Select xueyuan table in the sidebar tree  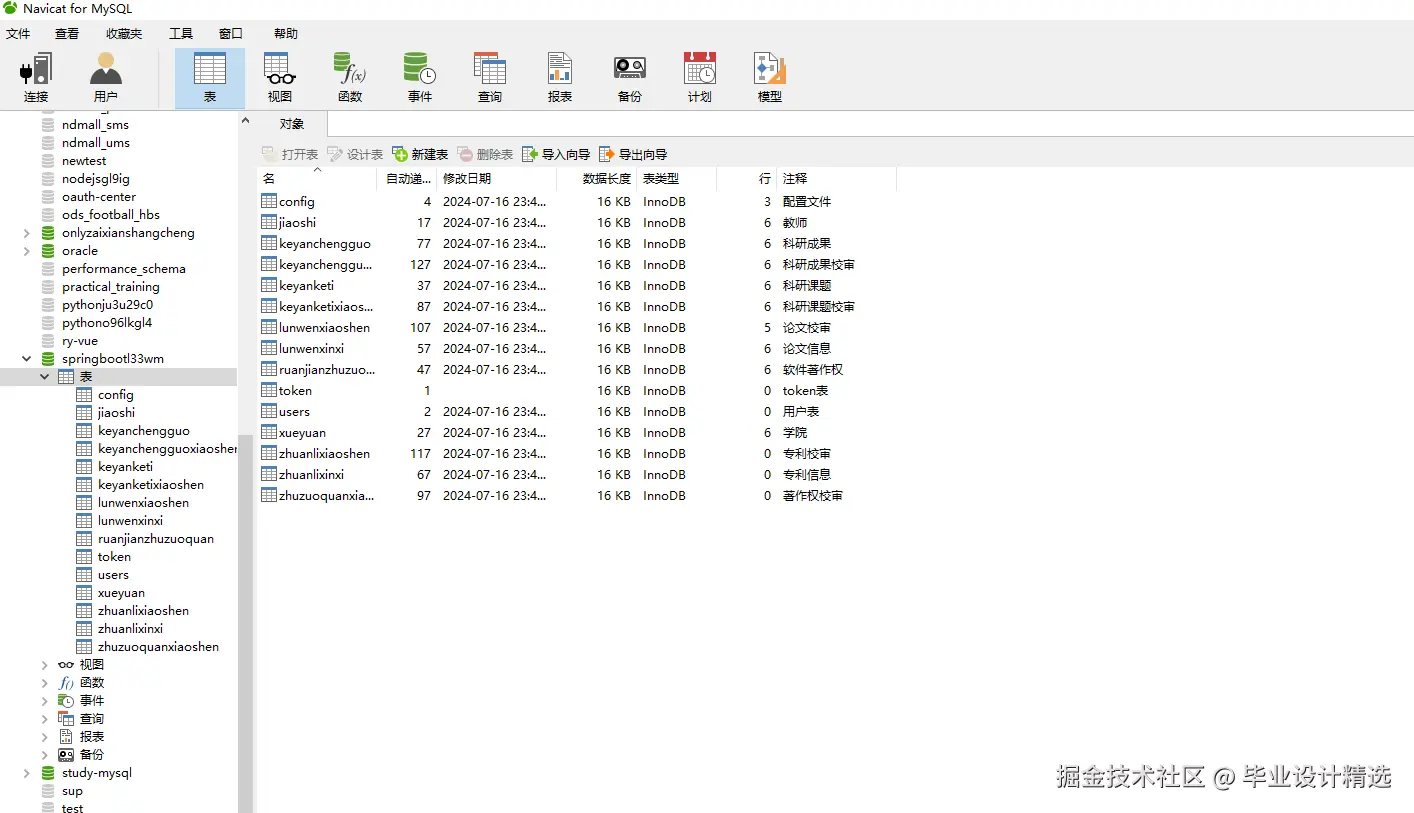(121, 593)
